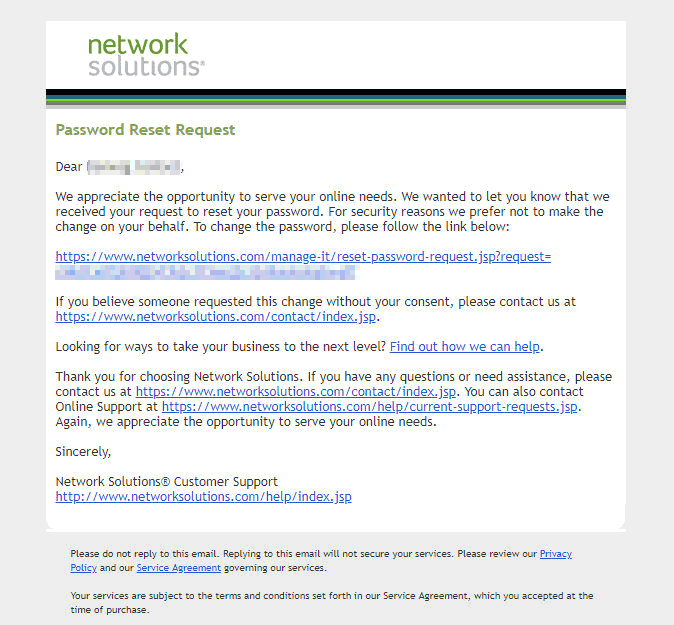The image size is (674, 625).
Task: Click the blurred recipient name after 'Dear'
Action: coord(133,167)
